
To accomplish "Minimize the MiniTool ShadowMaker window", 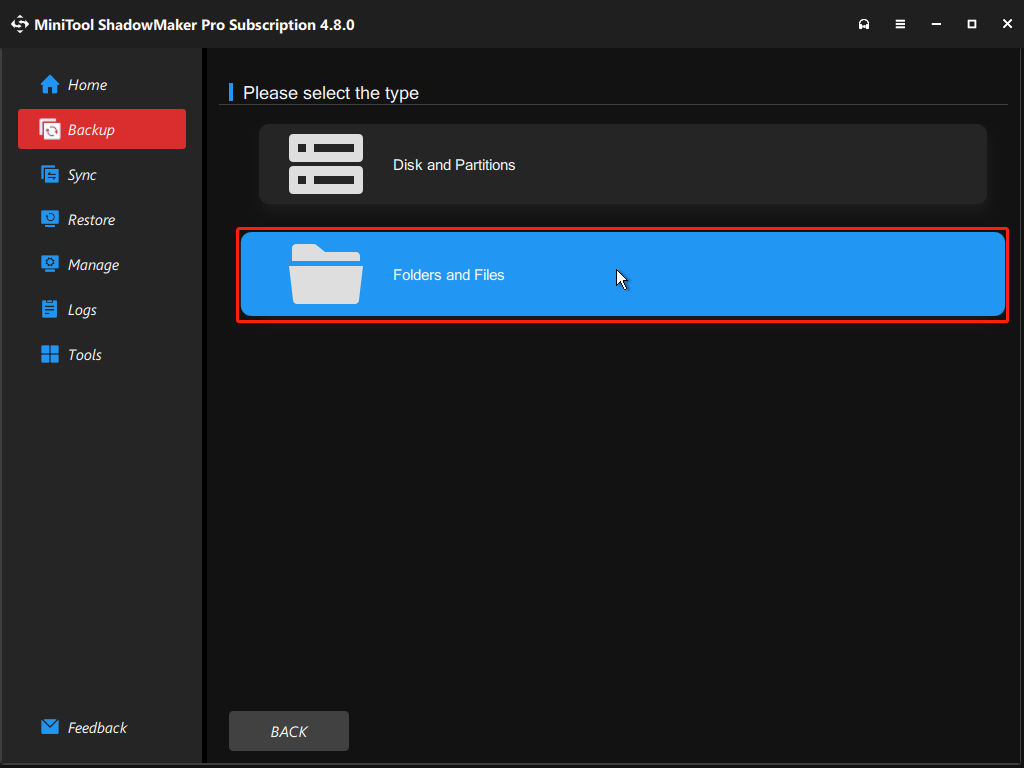I will (x=936, y=23).
